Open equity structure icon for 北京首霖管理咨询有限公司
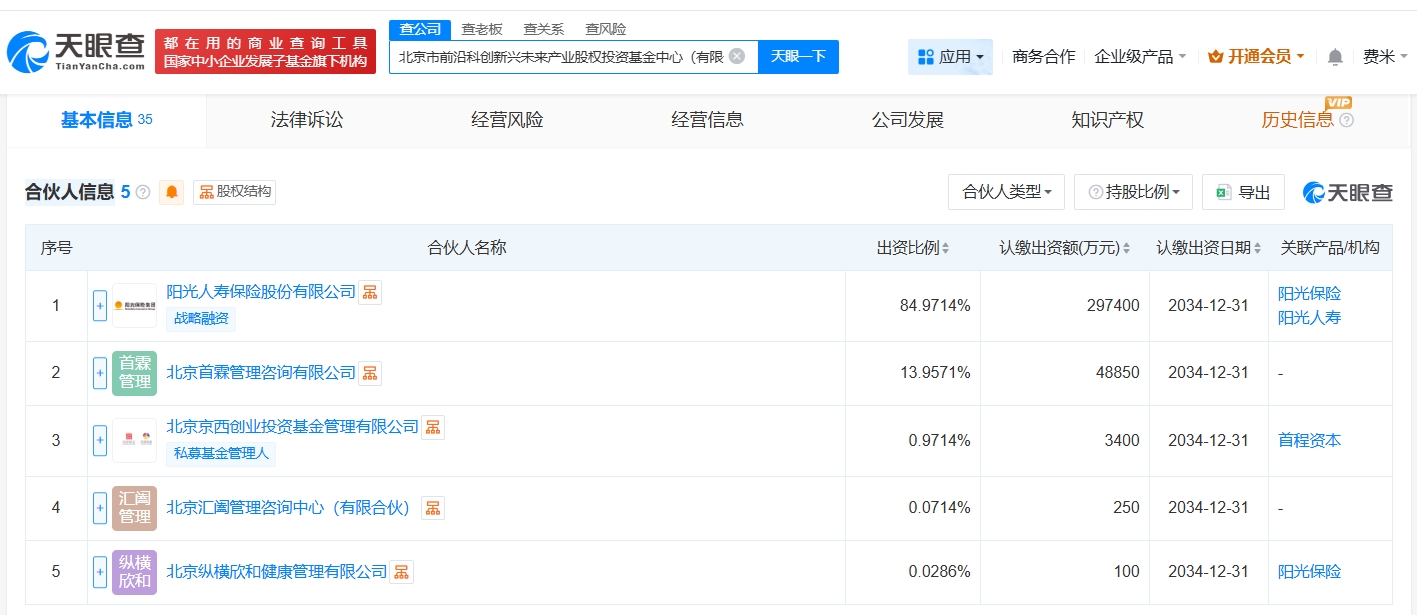 pos(370,373)
